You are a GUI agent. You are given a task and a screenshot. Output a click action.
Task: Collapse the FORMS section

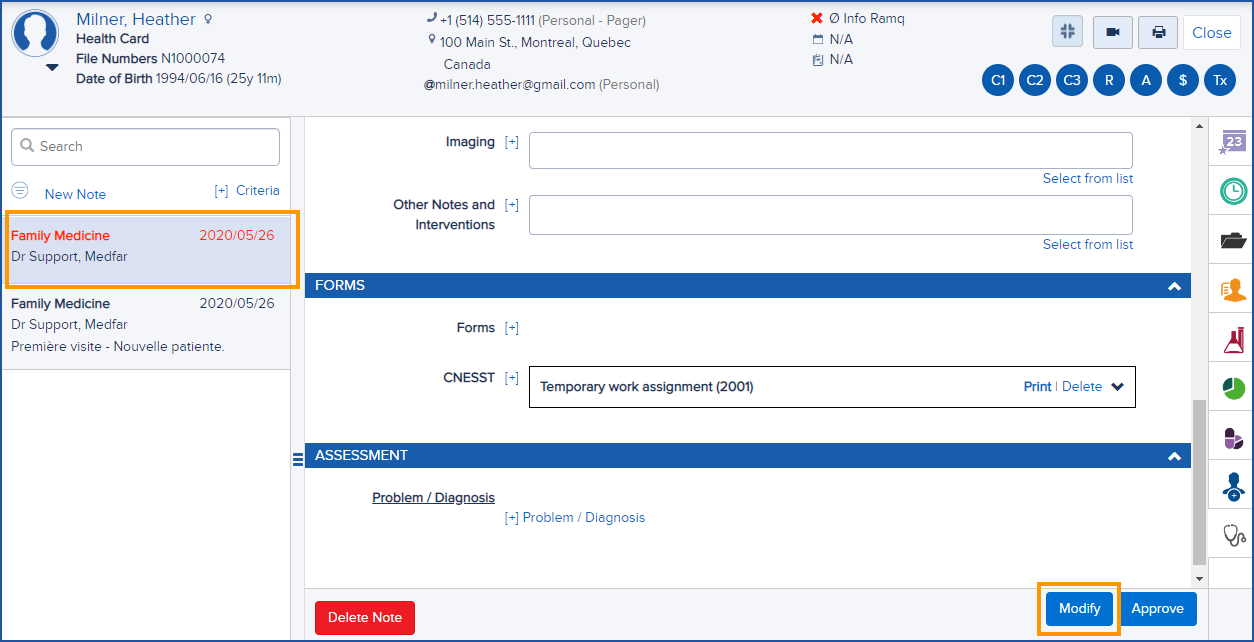(1174, 285)
